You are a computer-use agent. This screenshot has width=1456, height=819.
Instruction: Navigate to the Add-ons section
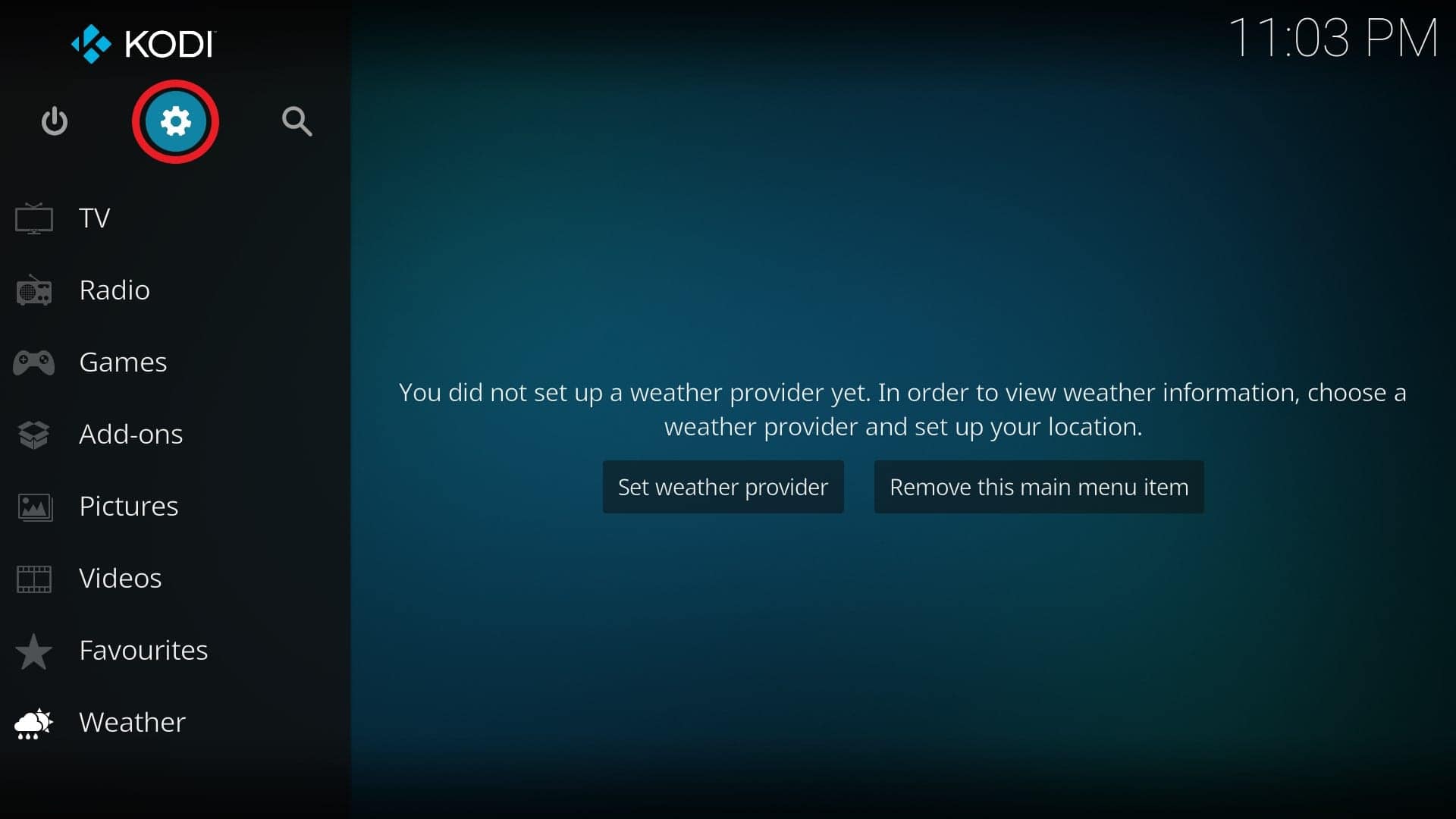coord(131,433)
